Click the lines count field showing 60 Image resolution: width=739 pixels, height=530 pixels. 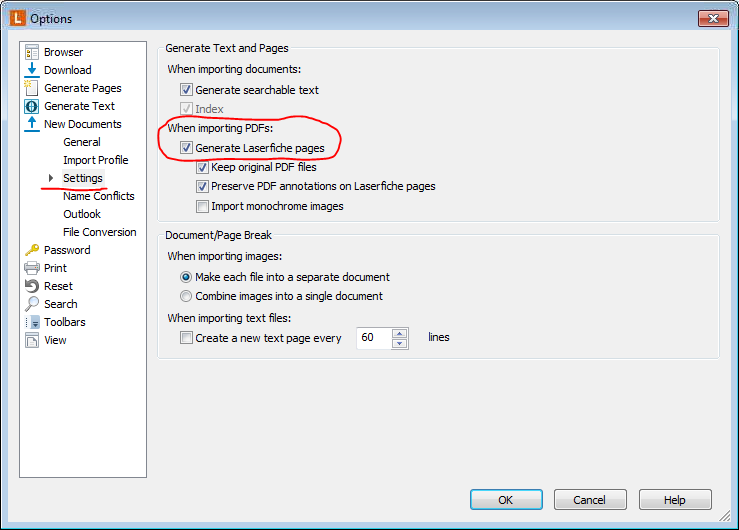click(x=374, y=338)
